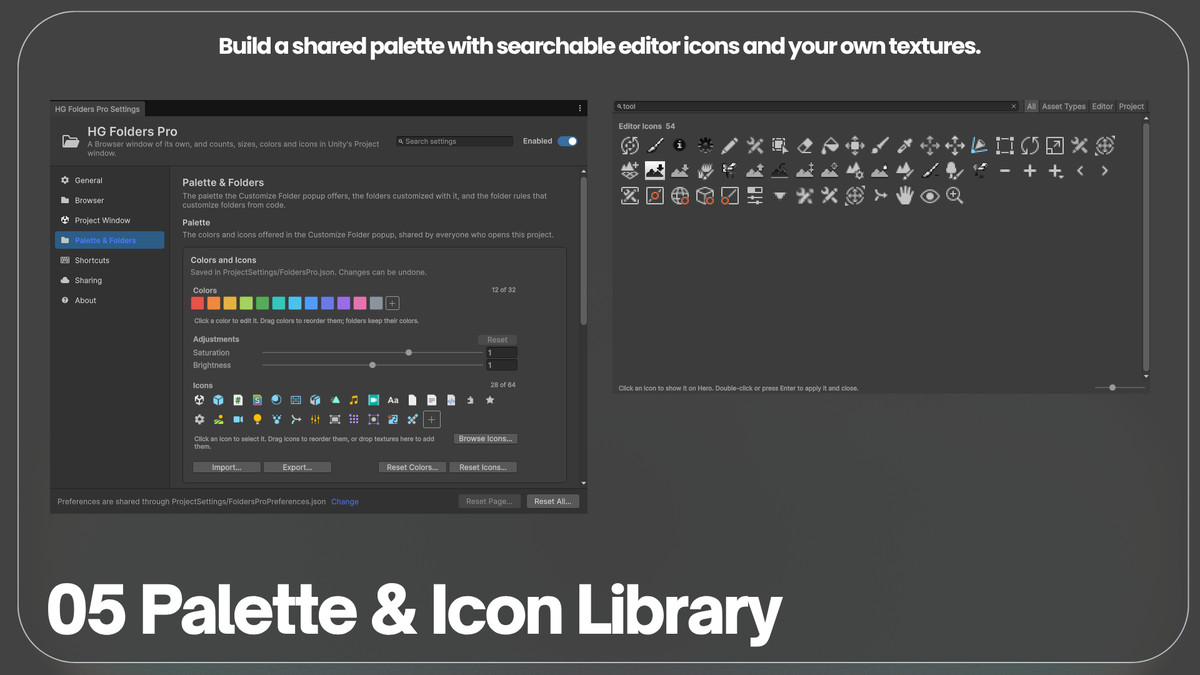The height and width of the screenshot is (675, 1200).
Task: Select the globe icon with orange dot
Action: pyautogui.click(x=680, y=196)
